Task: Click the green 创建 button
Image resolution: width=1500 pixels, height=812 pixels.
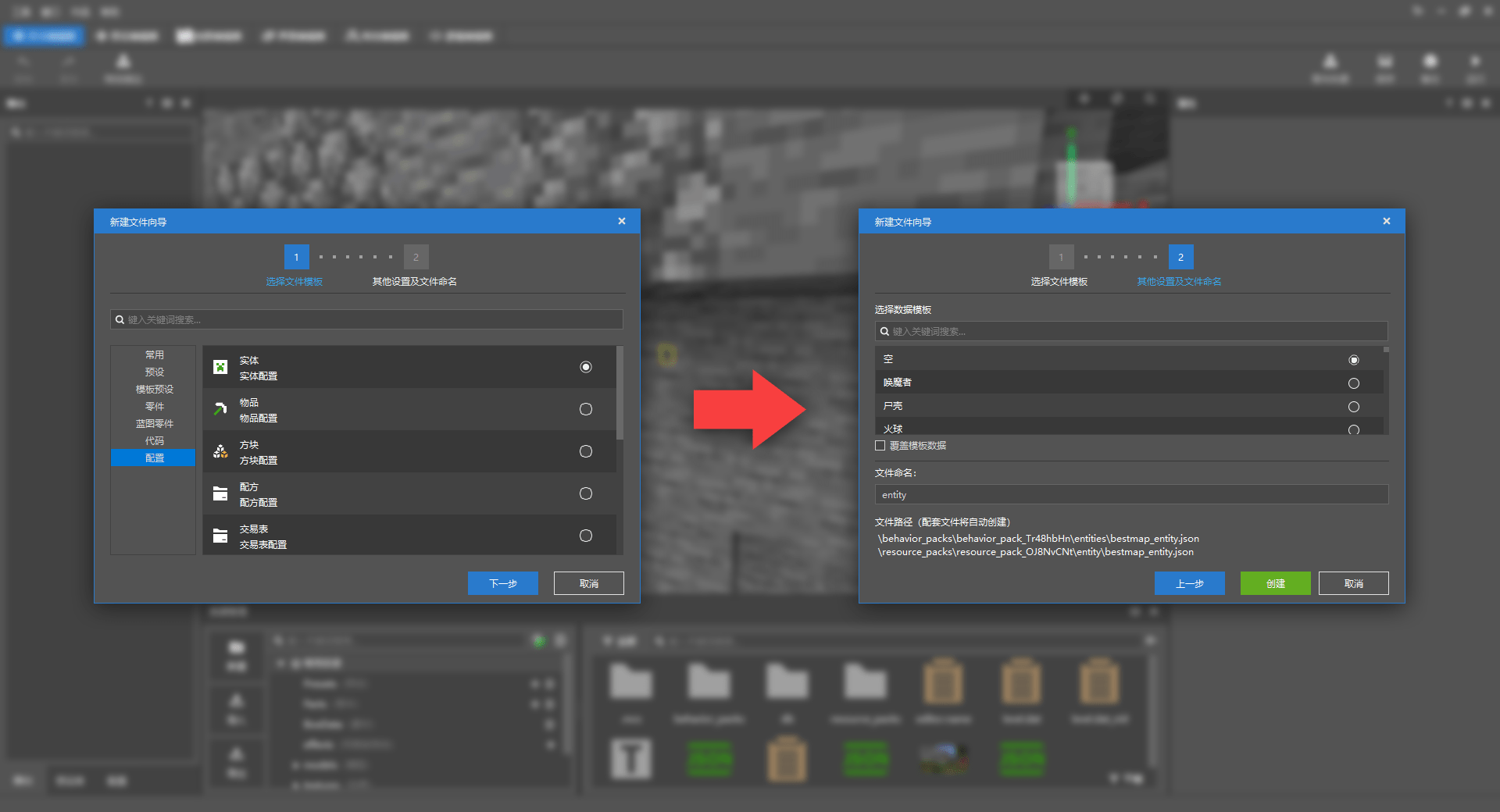Action: tap(1275, 583)
